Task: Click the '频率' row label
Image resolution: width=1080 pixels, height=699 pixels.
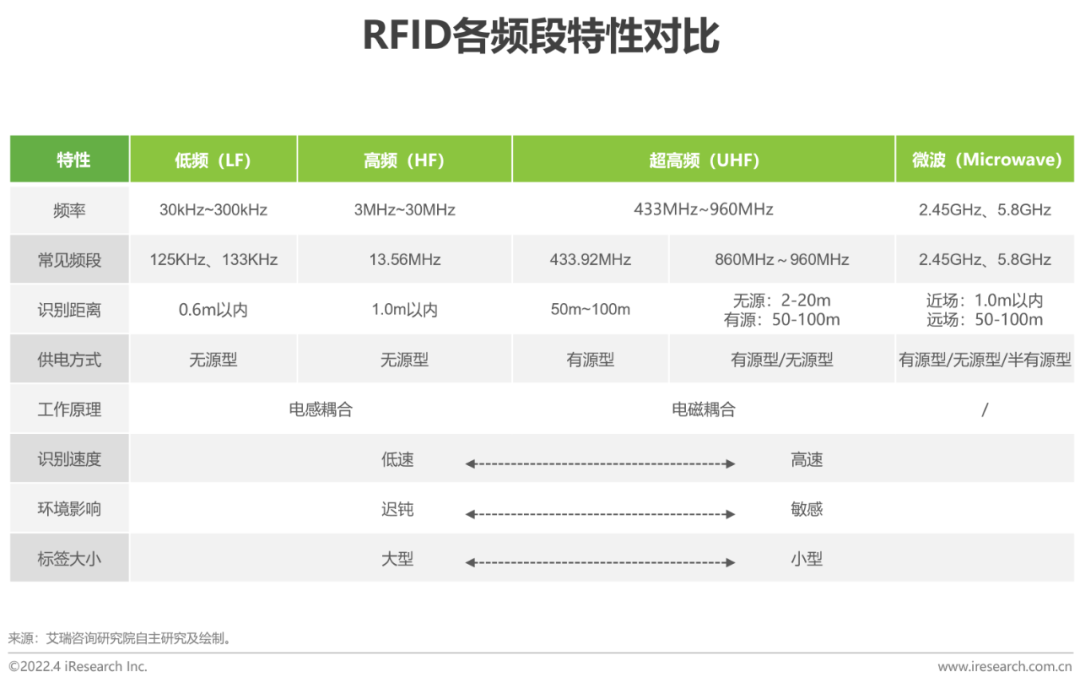Action: point(70,210)
